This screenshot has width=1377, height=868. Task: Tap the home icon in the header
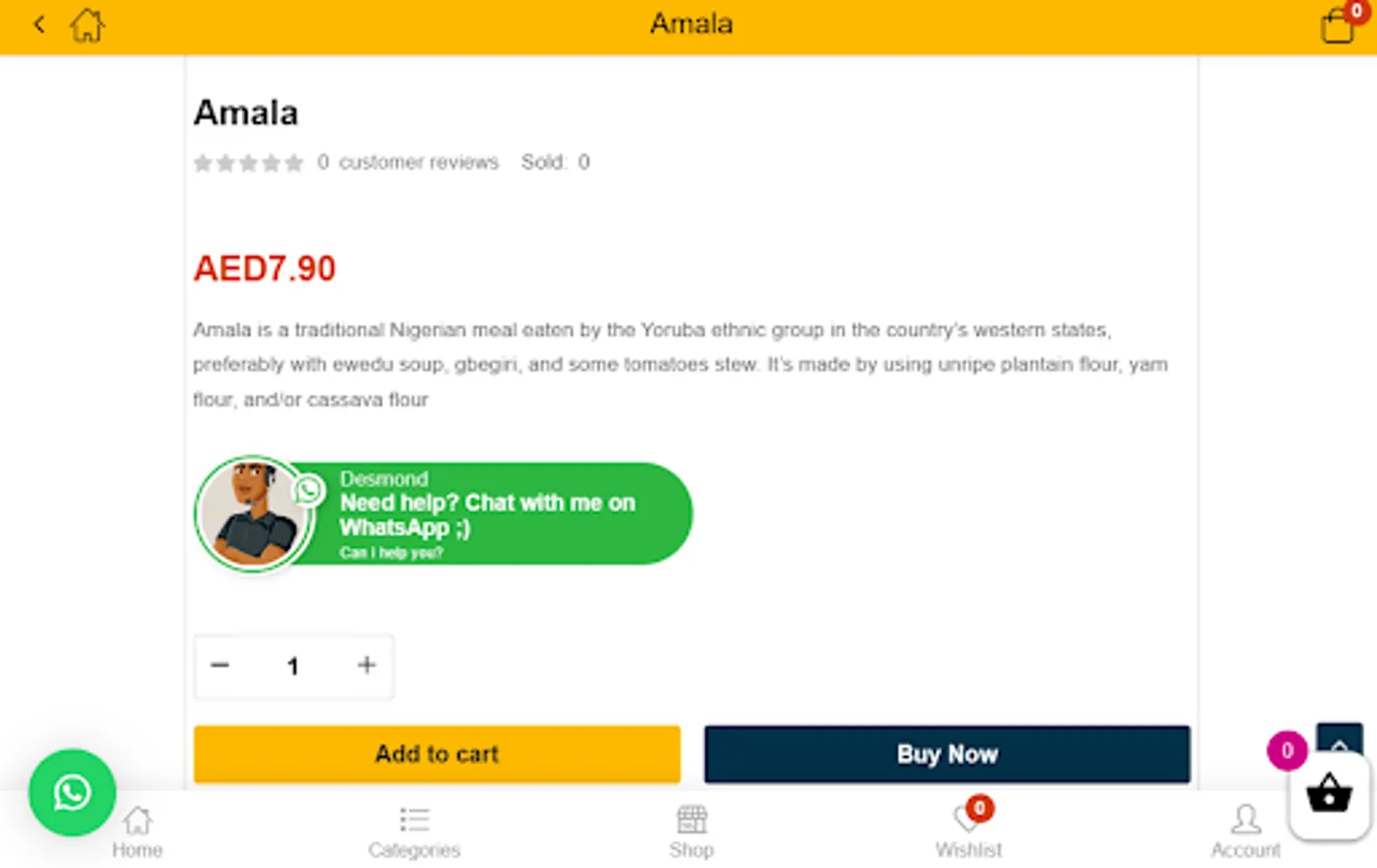pos(87,25)
